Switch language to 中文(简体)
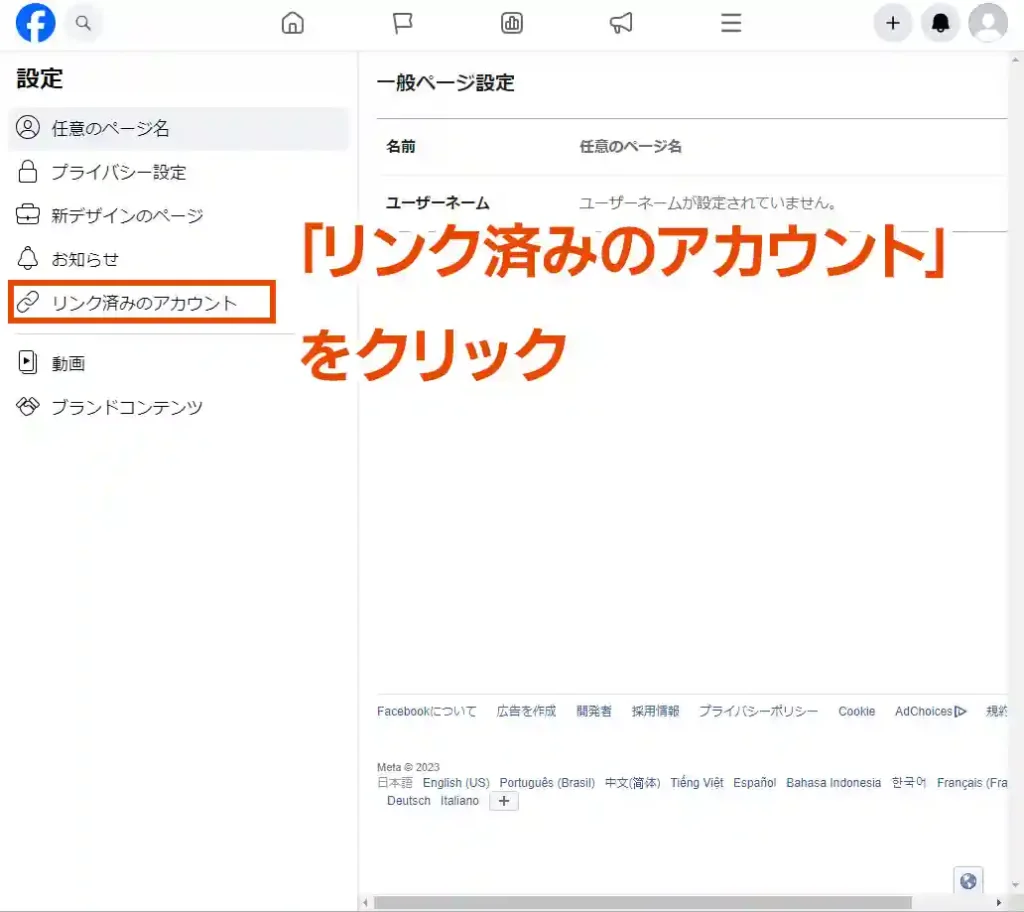 pyautogui.click(x=632, y=783)
